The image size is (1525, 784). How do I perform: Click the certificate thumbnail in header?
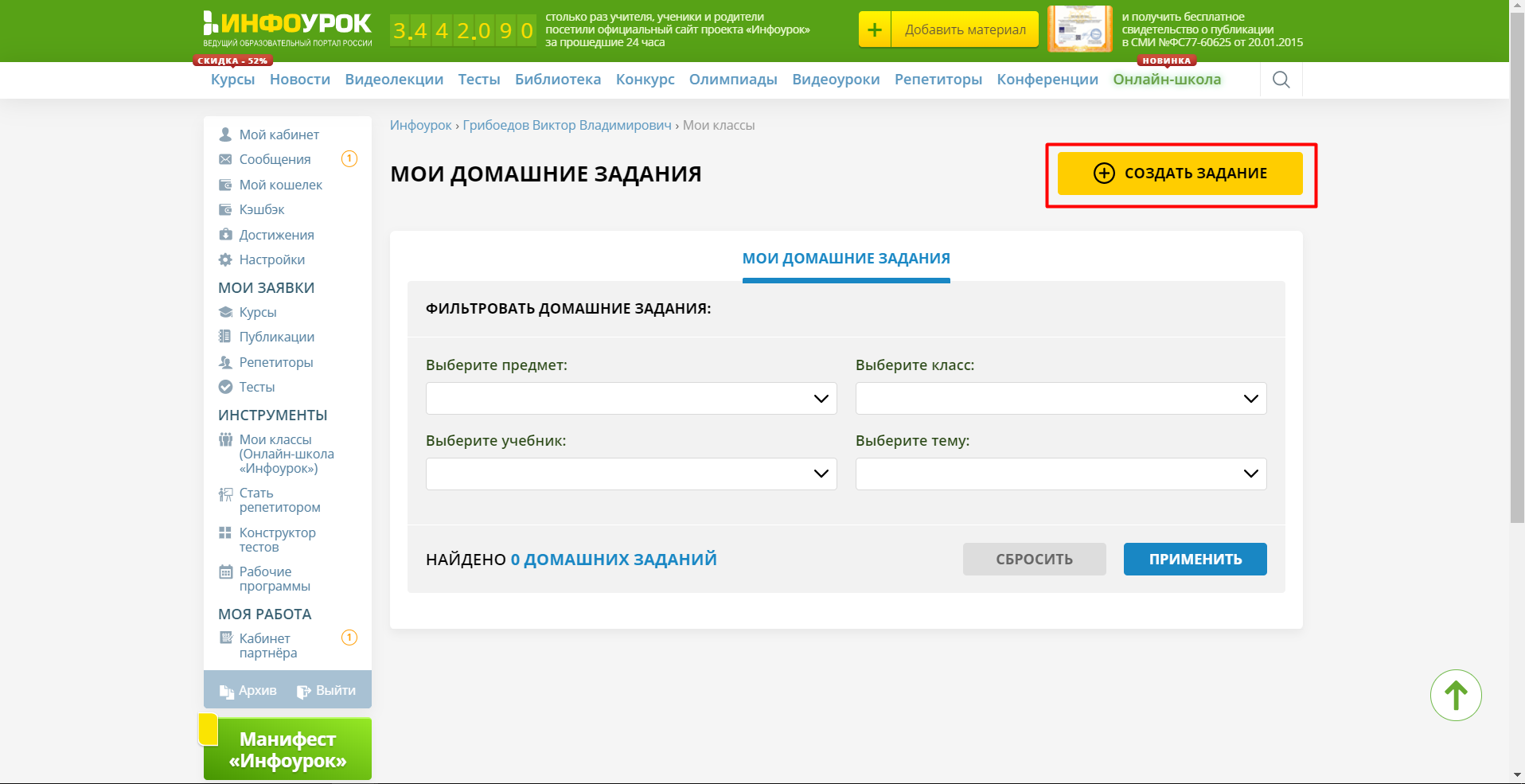point(1078,29)
